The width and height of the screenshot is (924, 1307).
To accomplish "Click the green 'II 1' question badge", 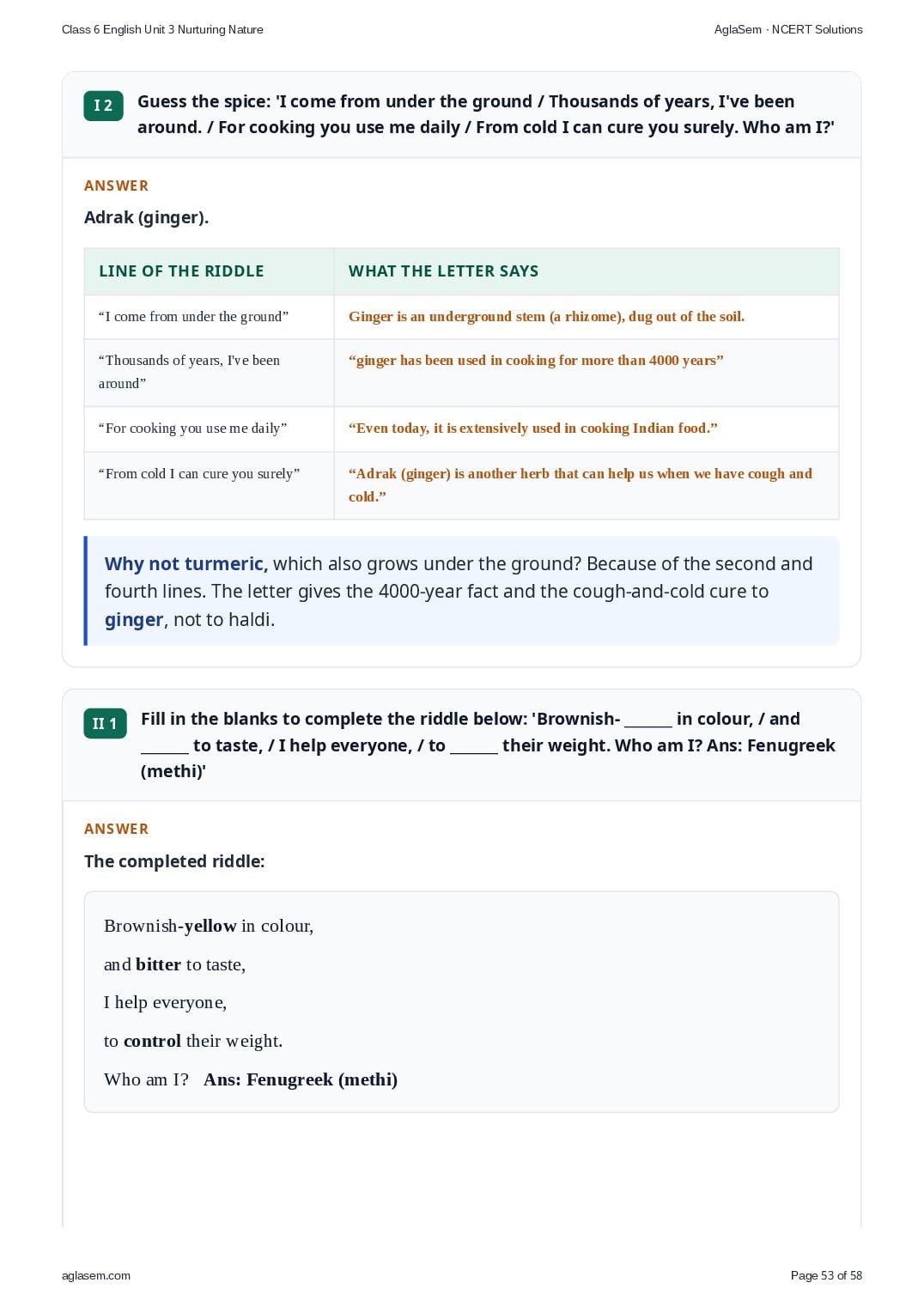I will pyautogui.click(x=105, y=723).
